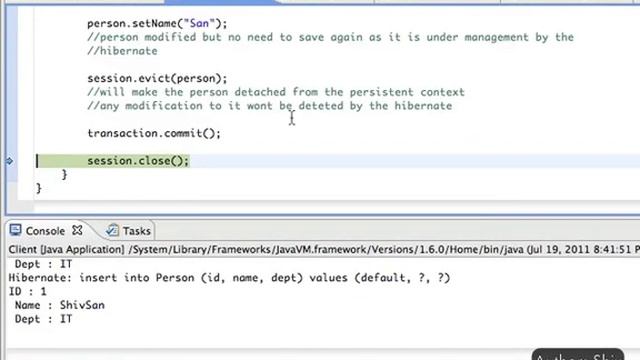Screen dimensions: 640x360
Task: Click the line session.evict(person);
Action: click(x=157, y=78)
